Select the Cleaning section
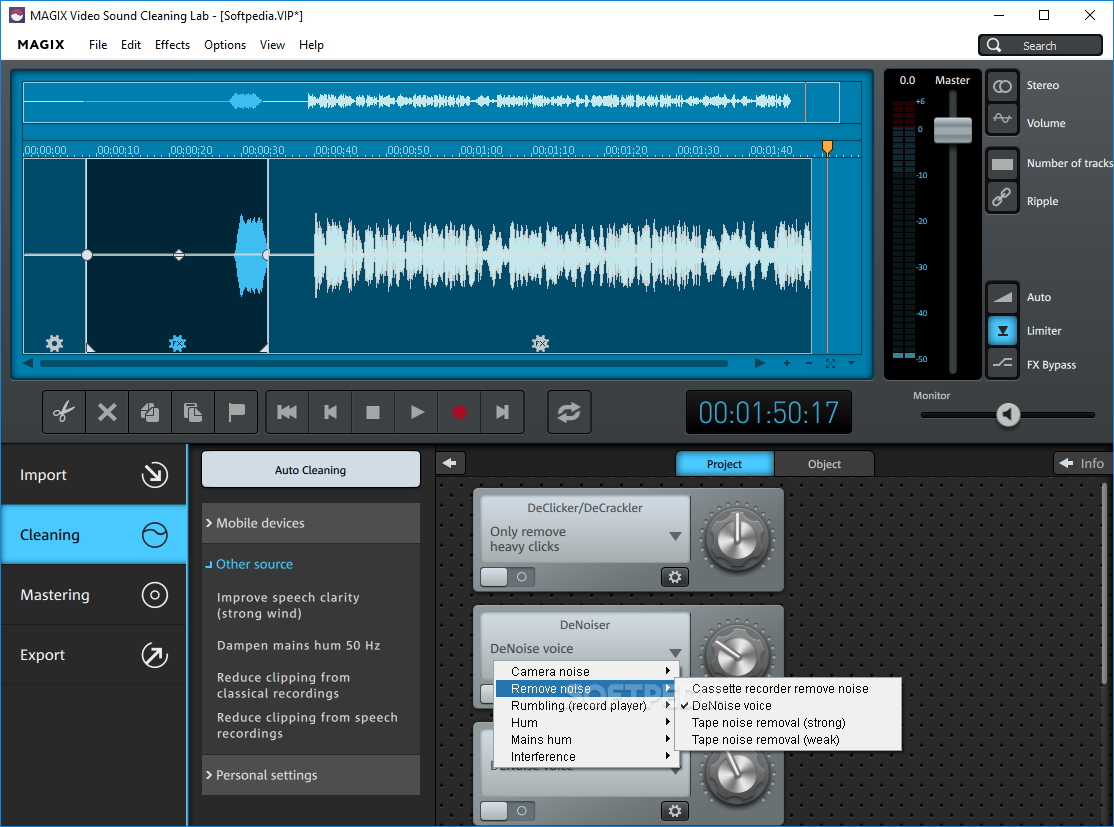 coord(94,535)
